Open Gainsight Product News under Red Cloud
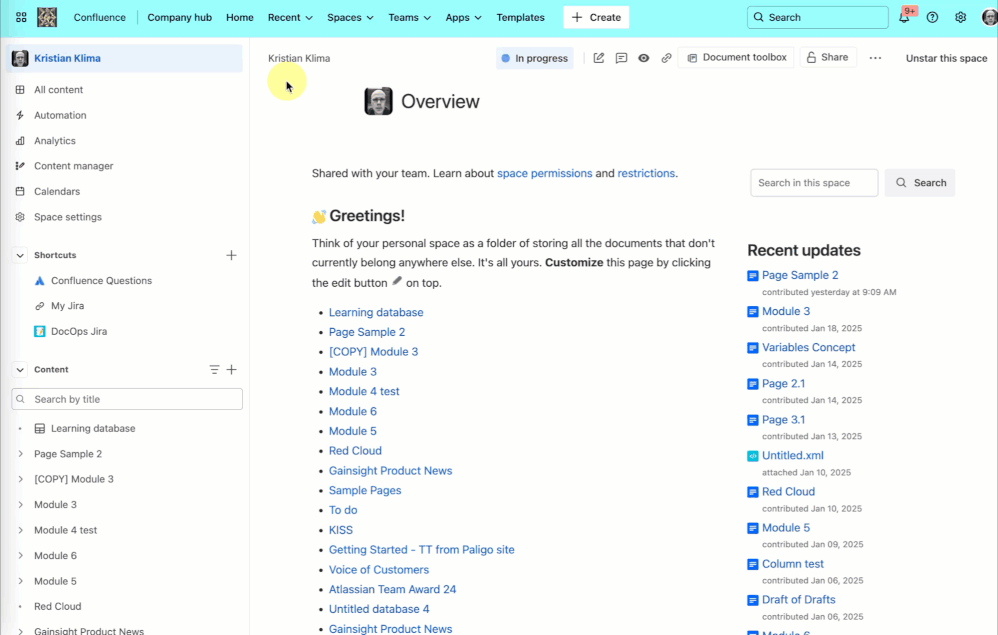The image size is (998, 635). [390, 471]
